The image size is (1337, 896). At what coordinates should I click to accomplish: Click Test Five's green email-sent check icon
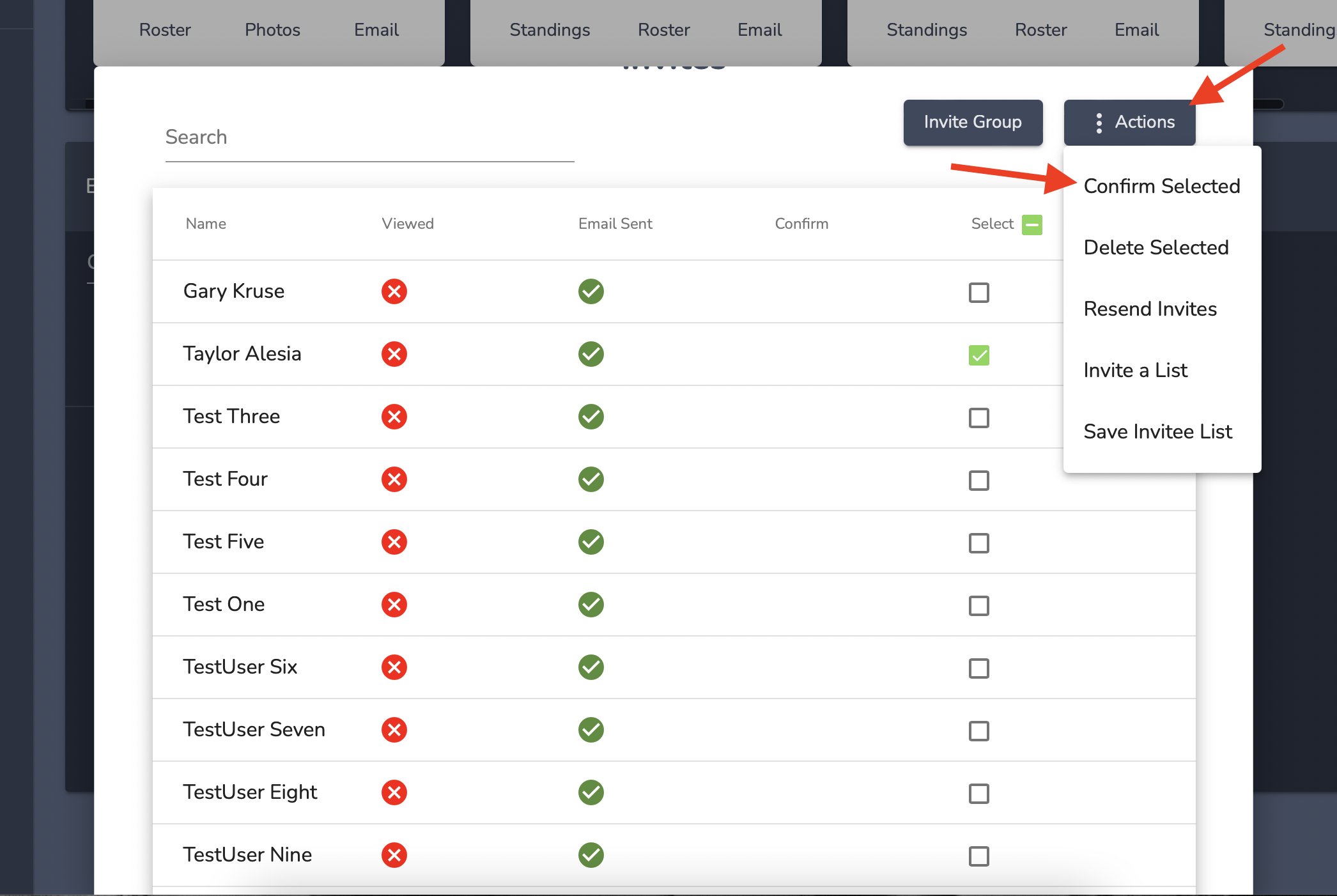click(x=591, y=542)
